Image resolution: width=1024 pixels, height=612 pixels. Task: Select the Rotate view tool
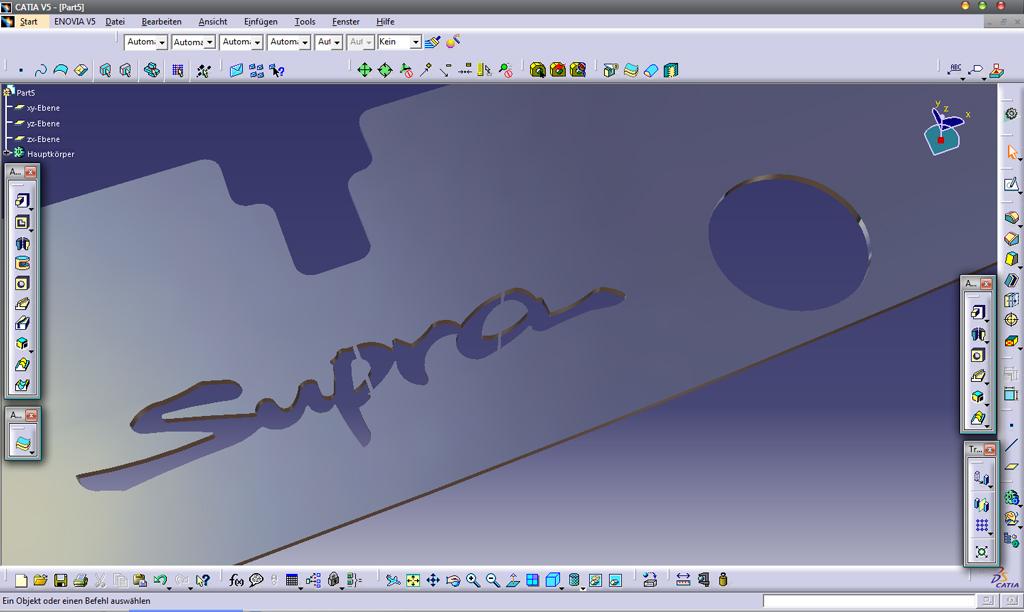click(x=453, y=580)
